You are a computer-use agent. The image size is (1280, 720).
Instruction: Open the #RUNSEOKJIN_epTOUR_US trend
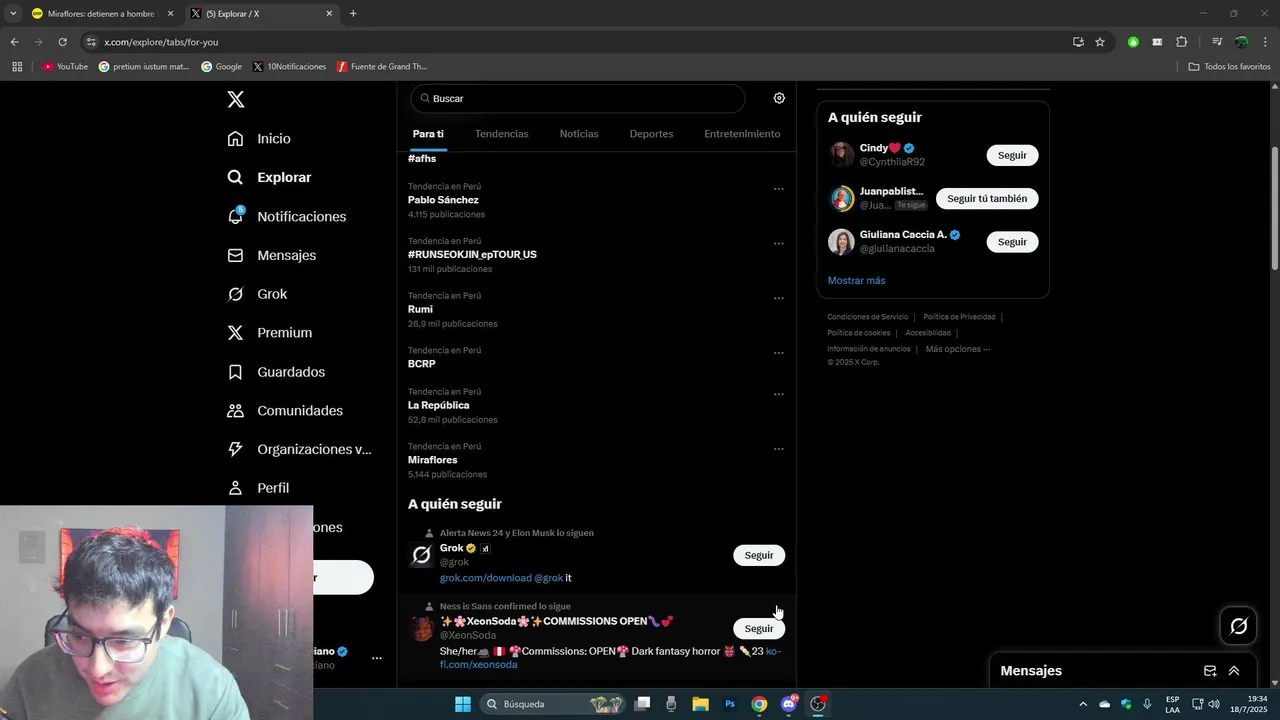(472, 255)
